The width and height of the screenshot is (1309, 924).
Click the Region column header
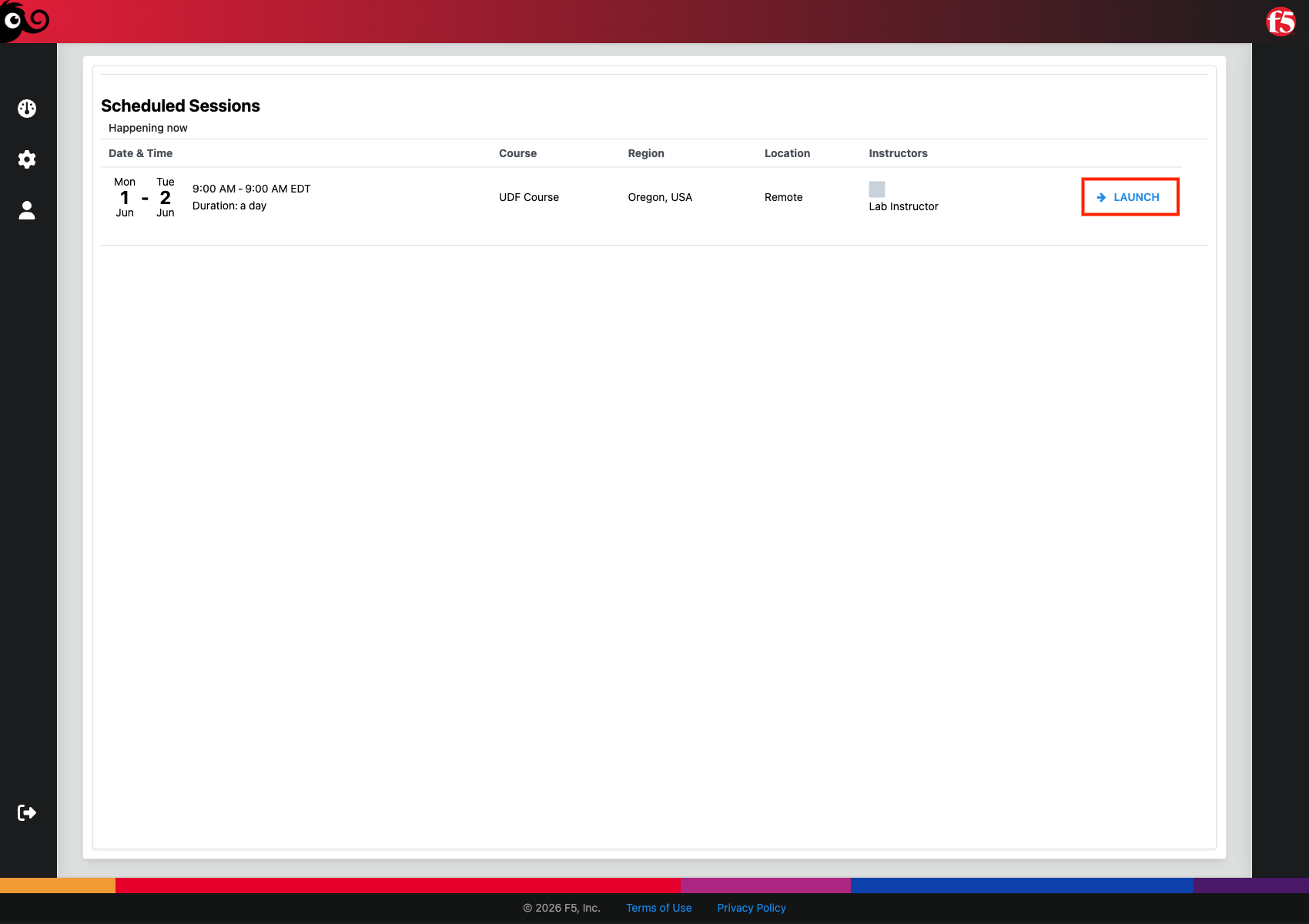pos(646,153)
